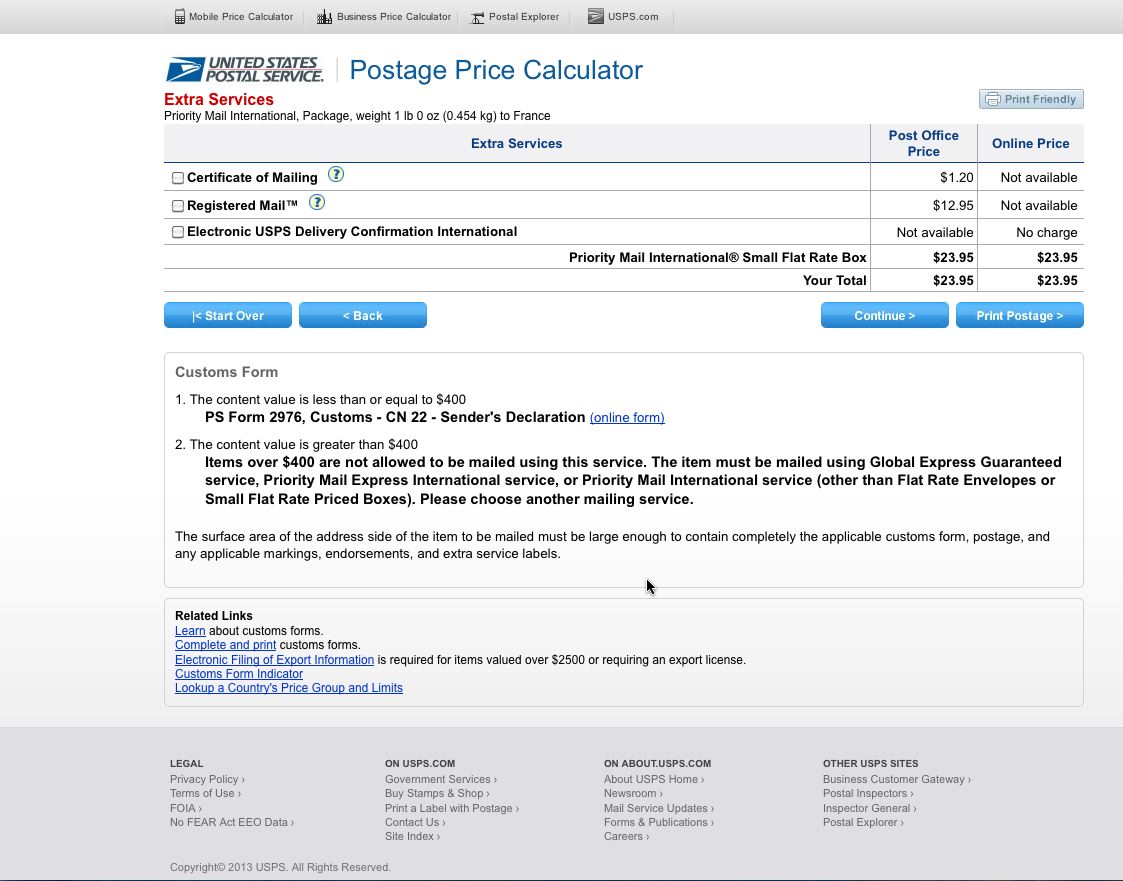
Task: Open Mail Service Updates footer link
Action: (658, 808)
